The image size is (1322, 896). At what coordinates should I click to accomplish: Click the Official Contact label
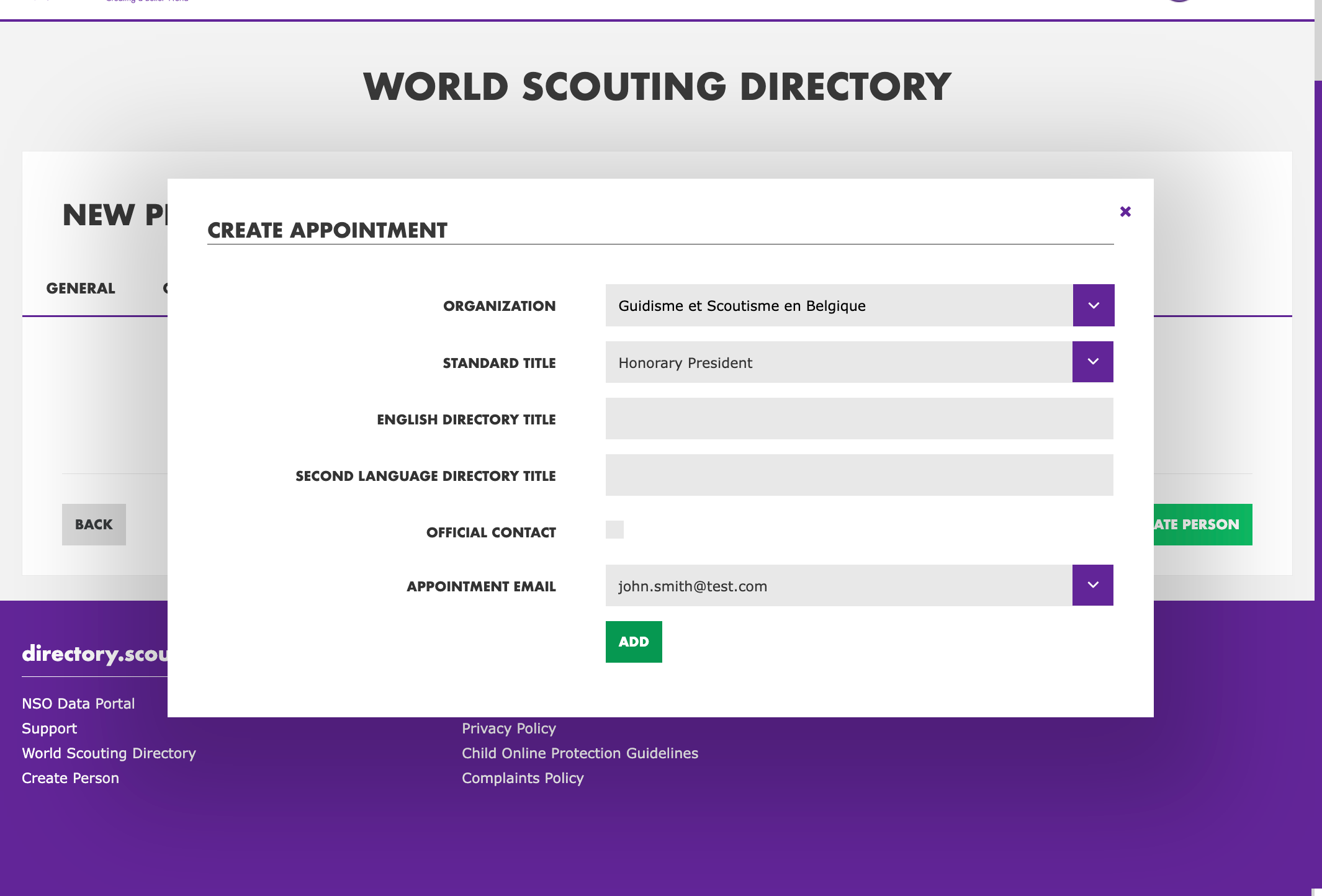pos(491,532)
